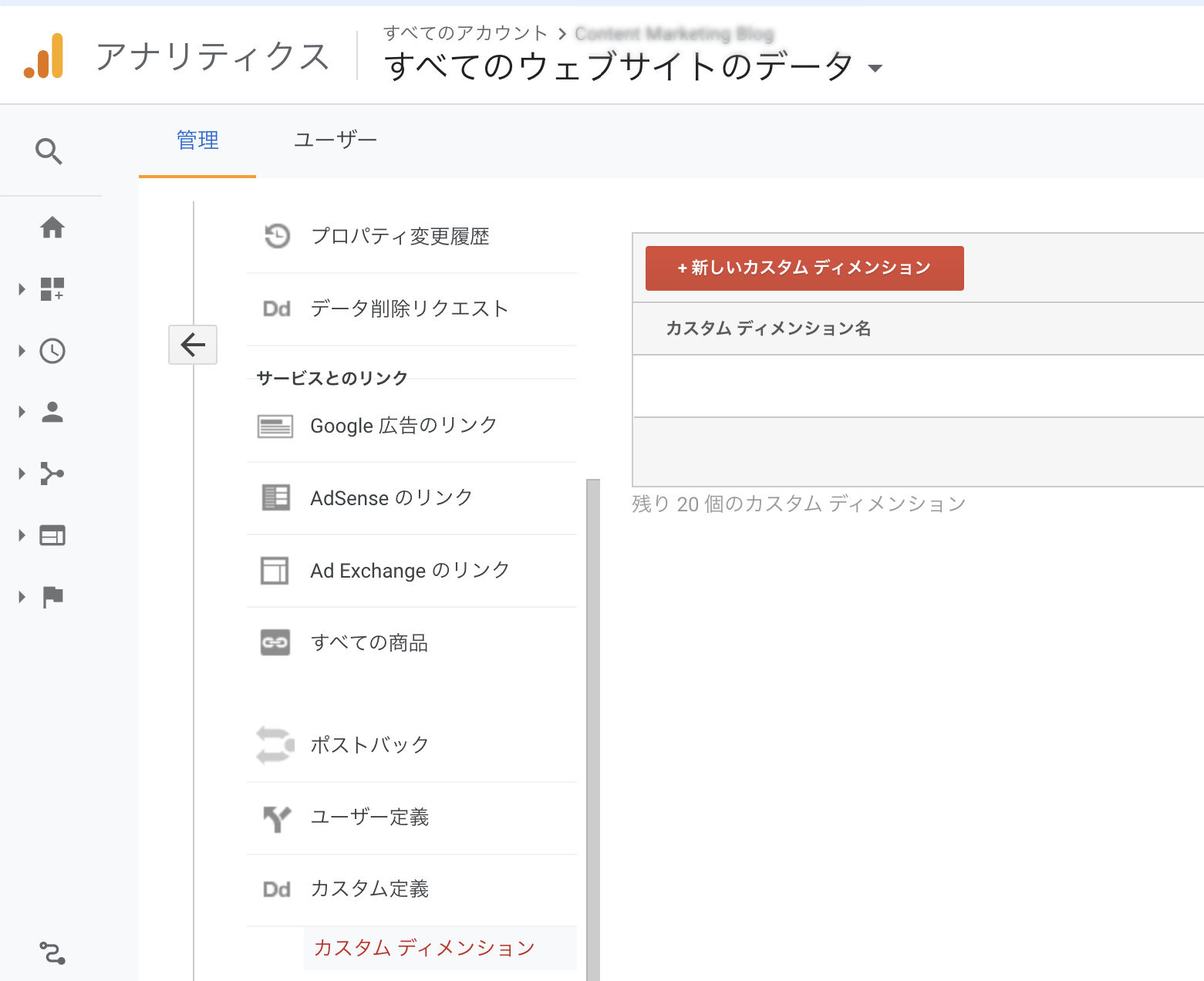Click the カスタム ディメンション名 column header
Screen dimensions: 1204x981
coord(768,329)
